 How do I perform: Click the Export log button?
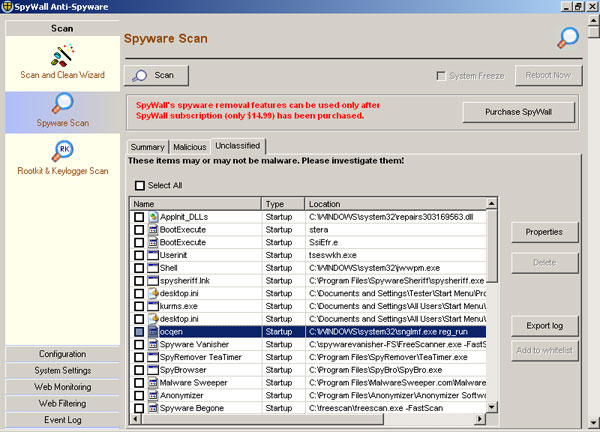(544, 326)
